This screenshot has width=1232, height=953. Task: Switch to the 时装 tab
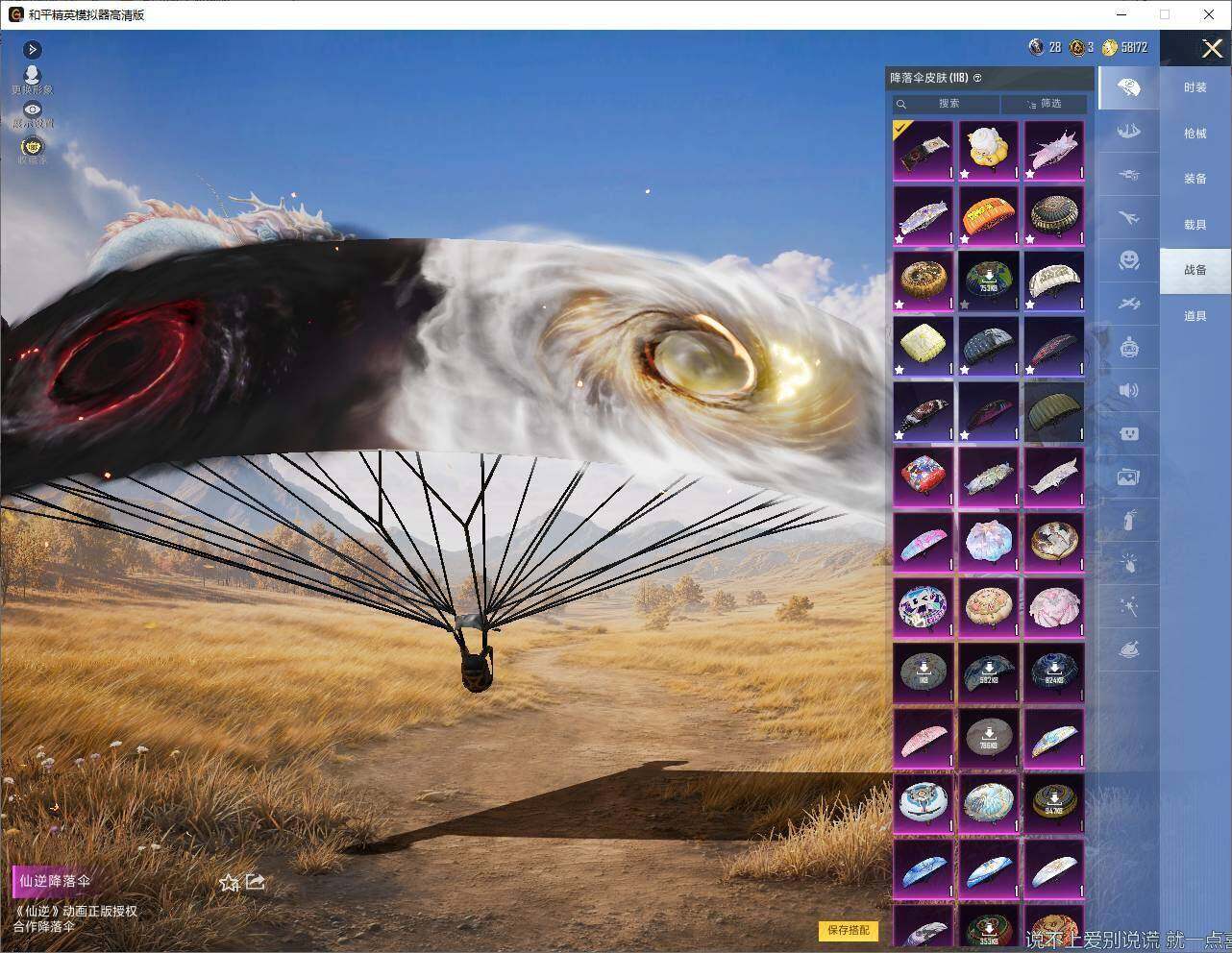pyautogui.click(x=1195, y=87)
